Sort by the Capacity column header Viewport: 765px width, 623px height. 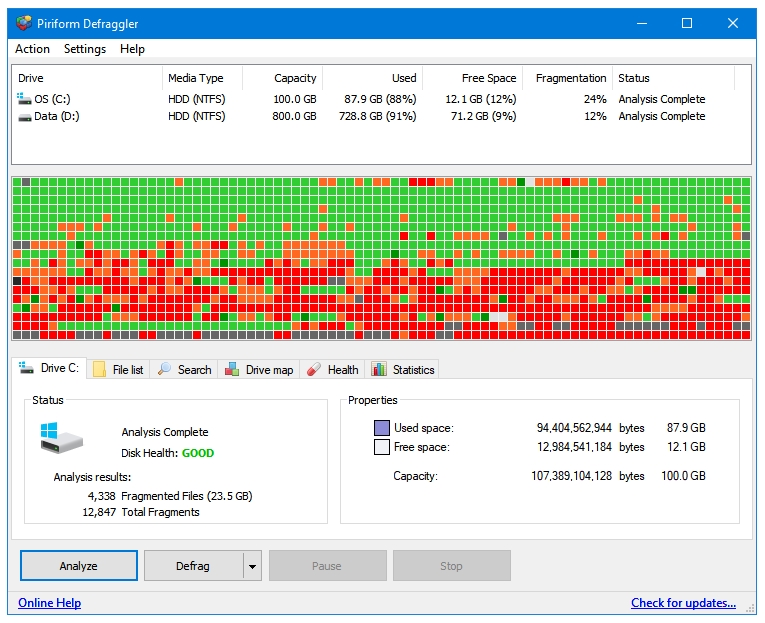[282, 78]
